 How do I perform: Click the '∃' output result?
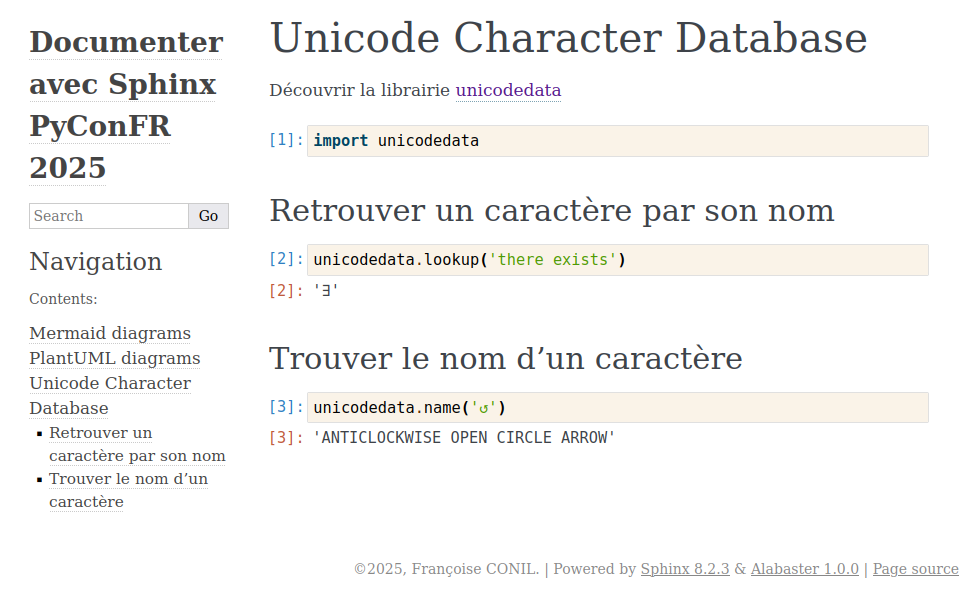[326, 291]
